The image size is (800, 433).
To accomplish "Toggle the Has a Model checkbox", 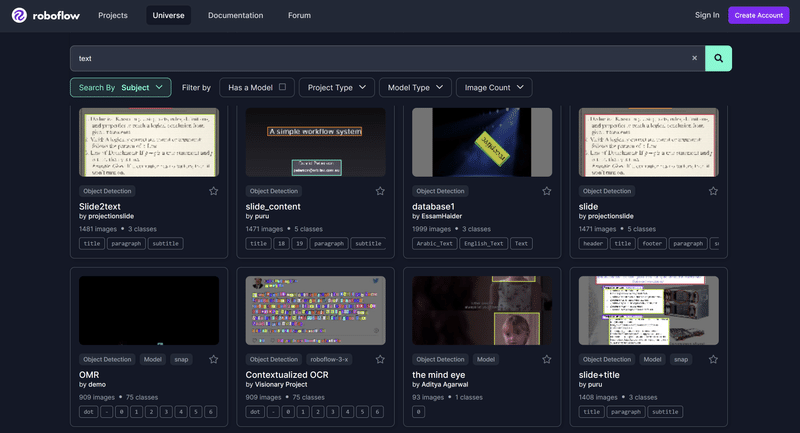I will point(282,87).
